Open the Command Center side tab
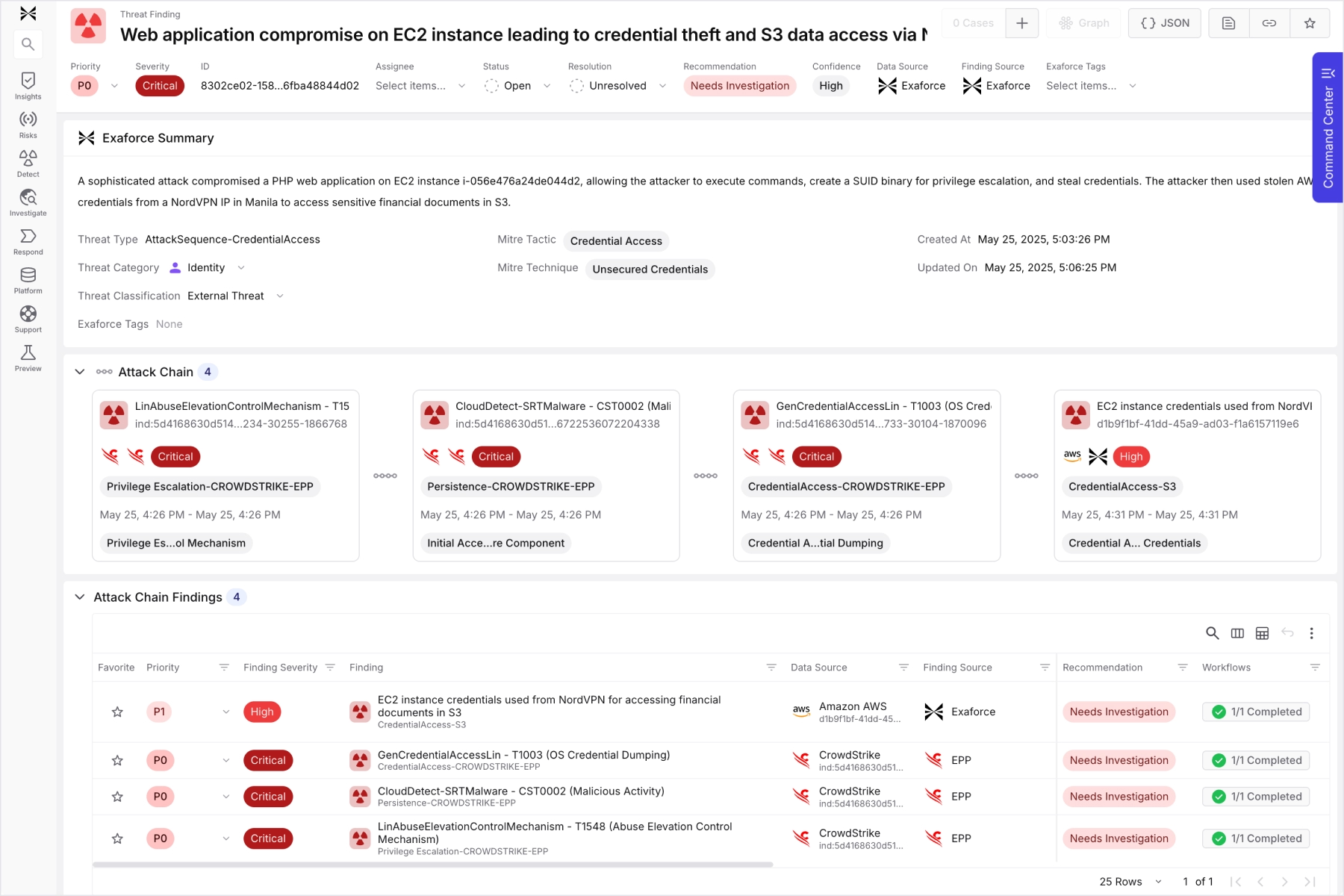The height and width of the screenshot is (896, 1344). coord(1328,127)
